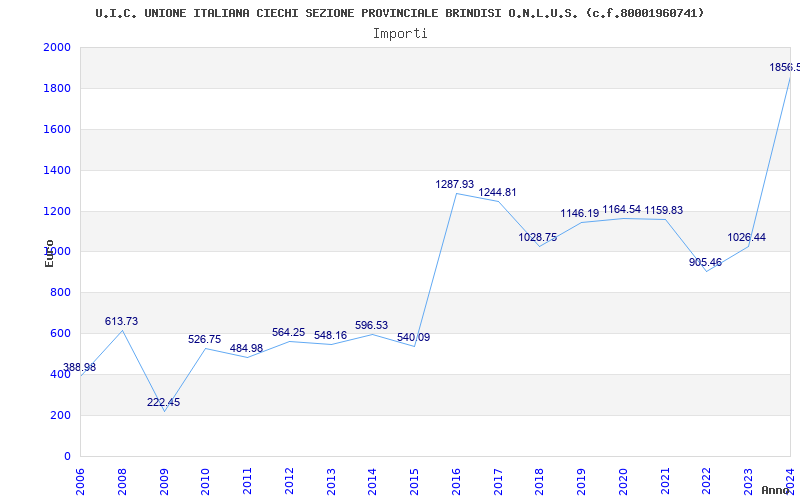Select the 1400 y-axis tick label
The width and height of the screenshot is (800, 500).
(57, 171)
